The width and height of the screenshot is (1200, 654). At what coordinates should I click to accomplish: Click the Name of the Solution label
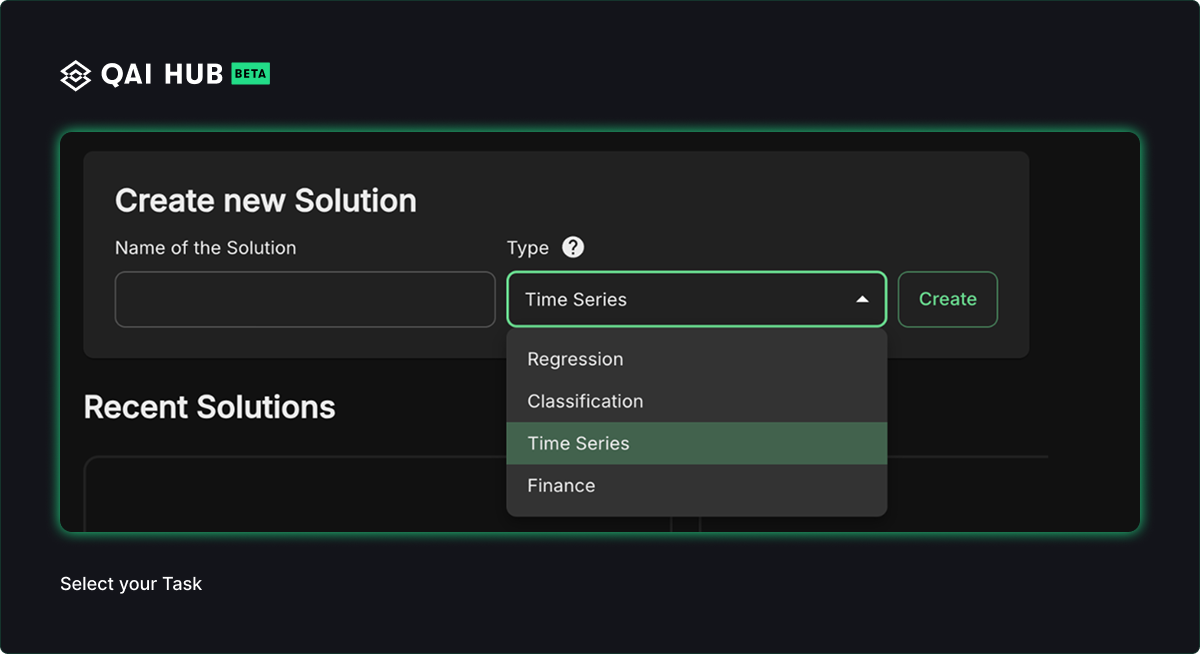pos(205,248)
